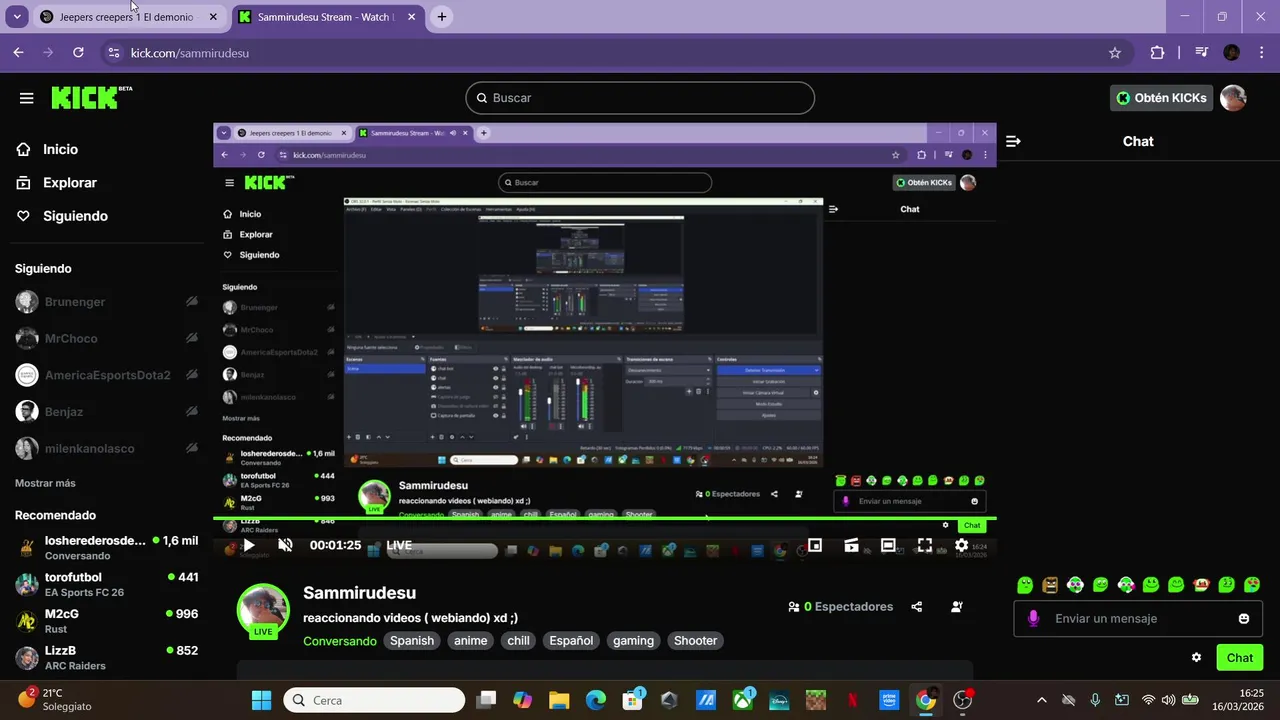Click the share stream icon
Image resolution: width=1280 pixels, height=720 pixels.
(917, 607)
